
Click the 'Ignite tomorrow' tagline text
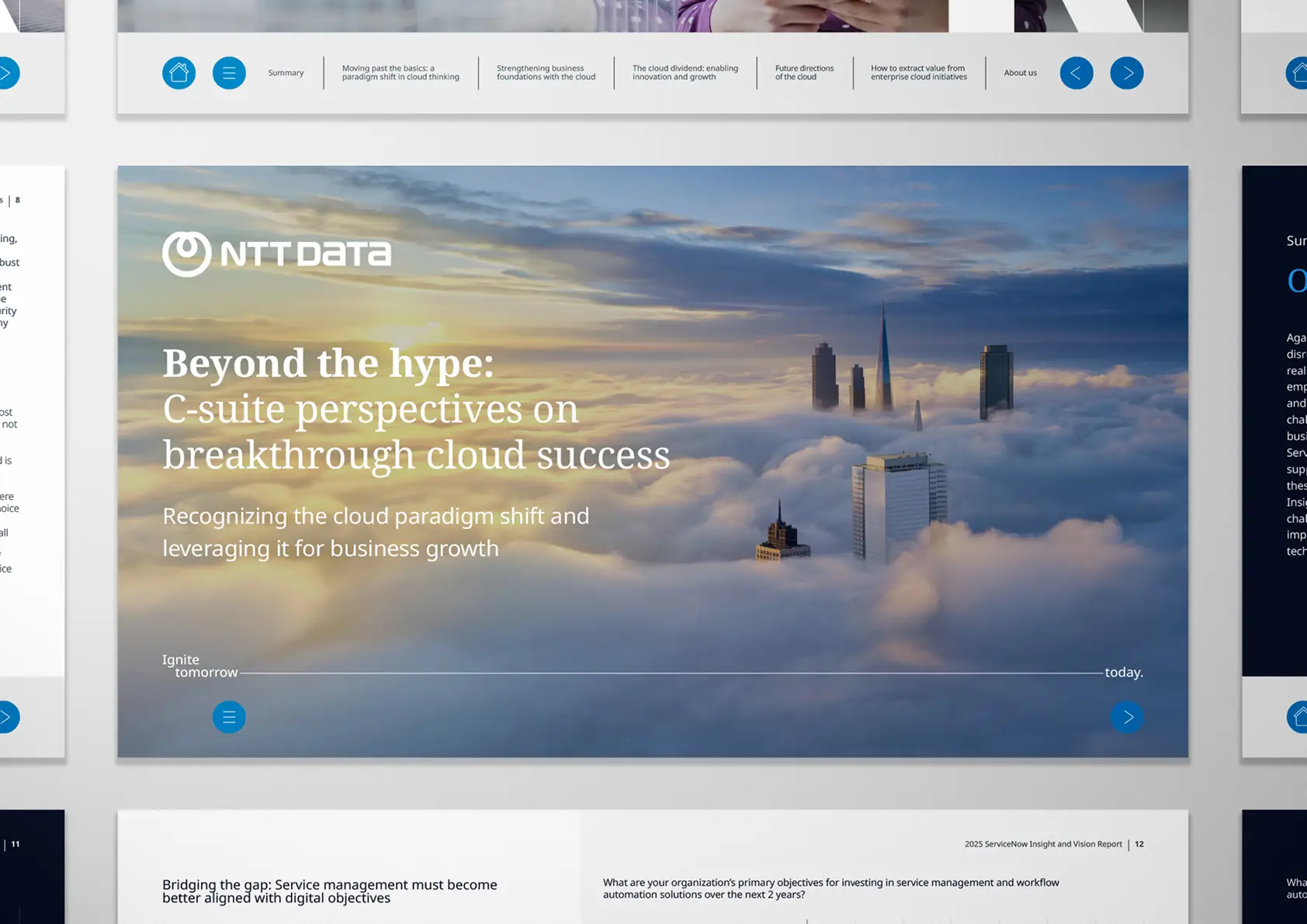click(199, 666)
